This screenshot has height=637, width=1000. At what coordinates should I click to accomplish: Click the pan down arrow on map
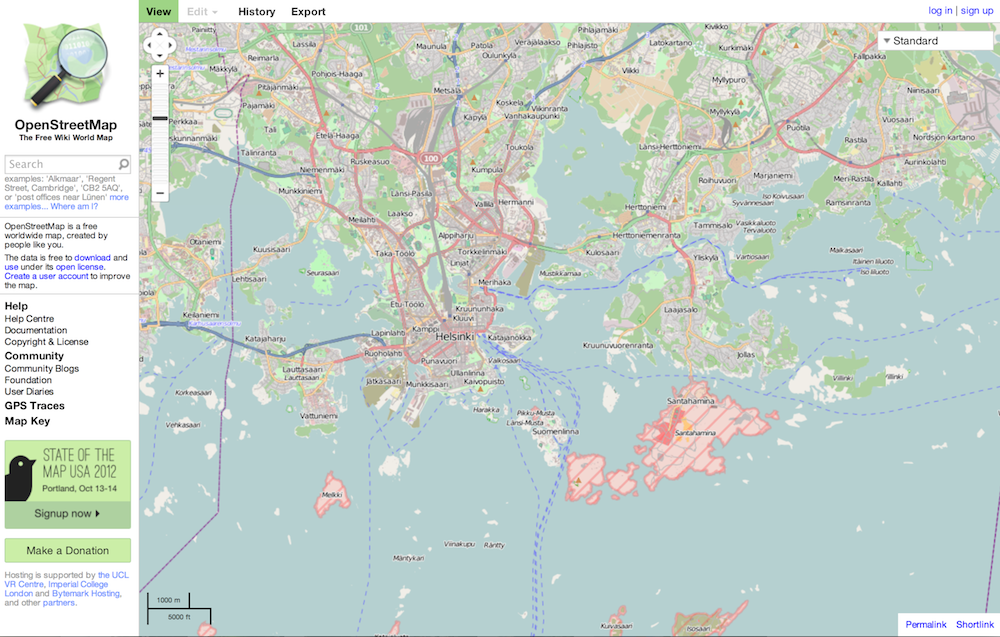pos(160,54)
